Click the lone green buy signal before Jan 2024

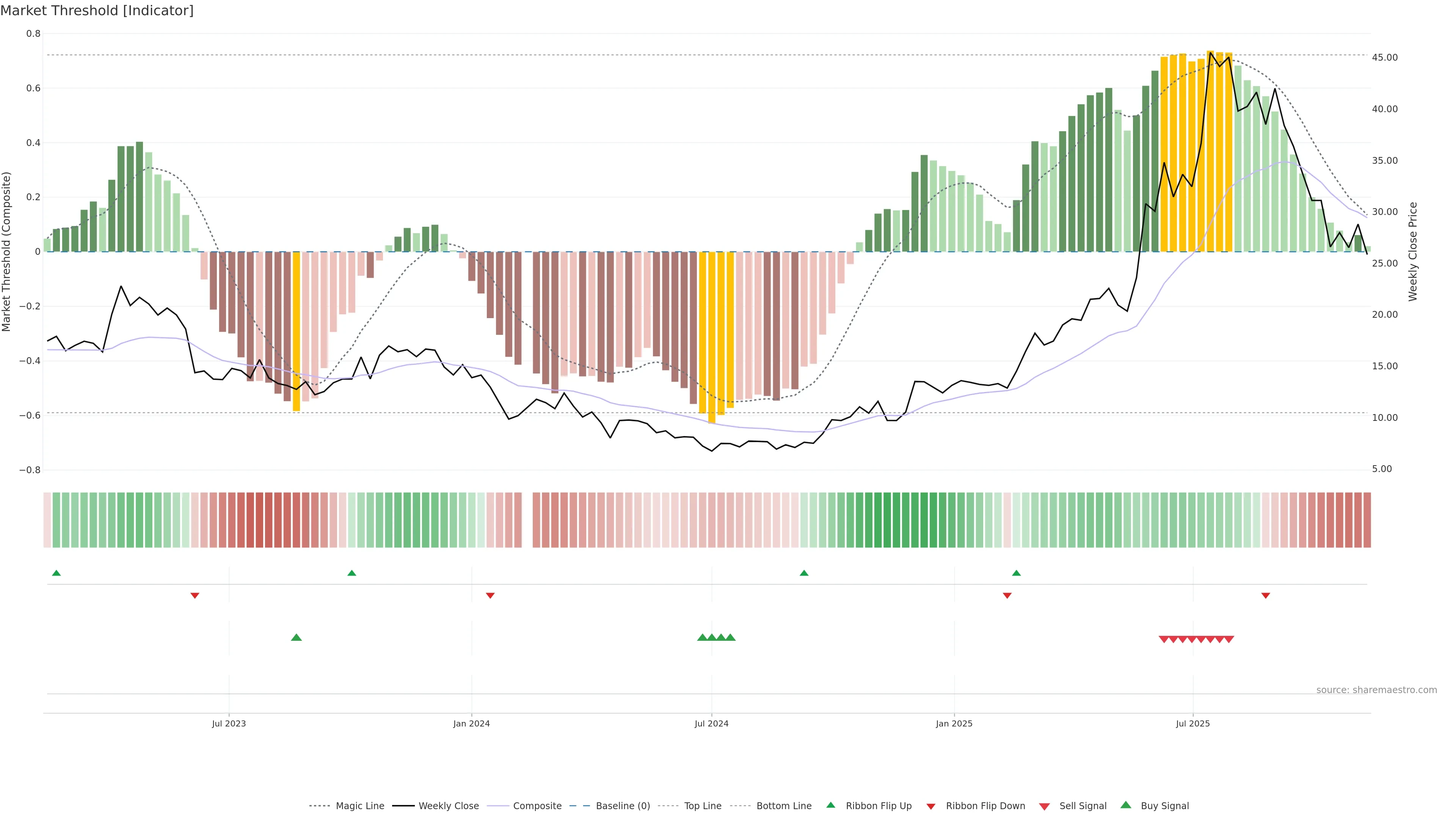coord(296,637)
